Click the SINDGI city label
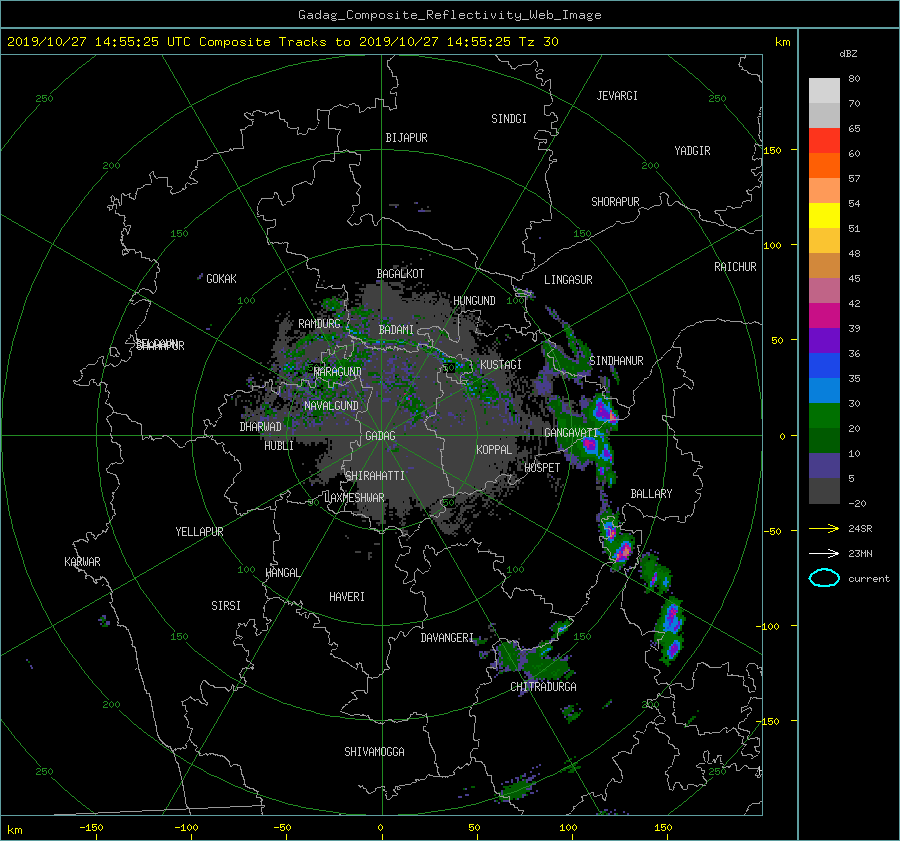This screenshot has height=841, width=900. point(509,119)
